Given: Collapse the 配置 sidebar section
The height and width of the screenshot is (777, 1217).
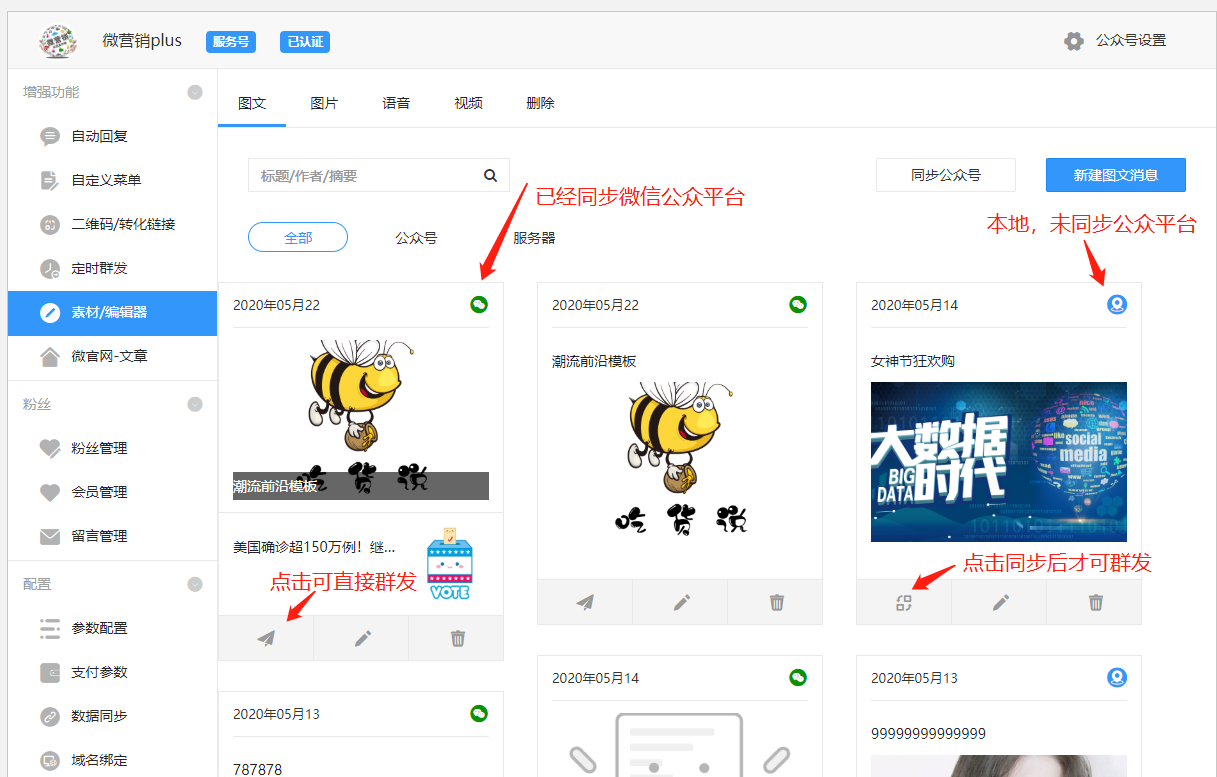Looking at the screenshot, I should 195,584.
